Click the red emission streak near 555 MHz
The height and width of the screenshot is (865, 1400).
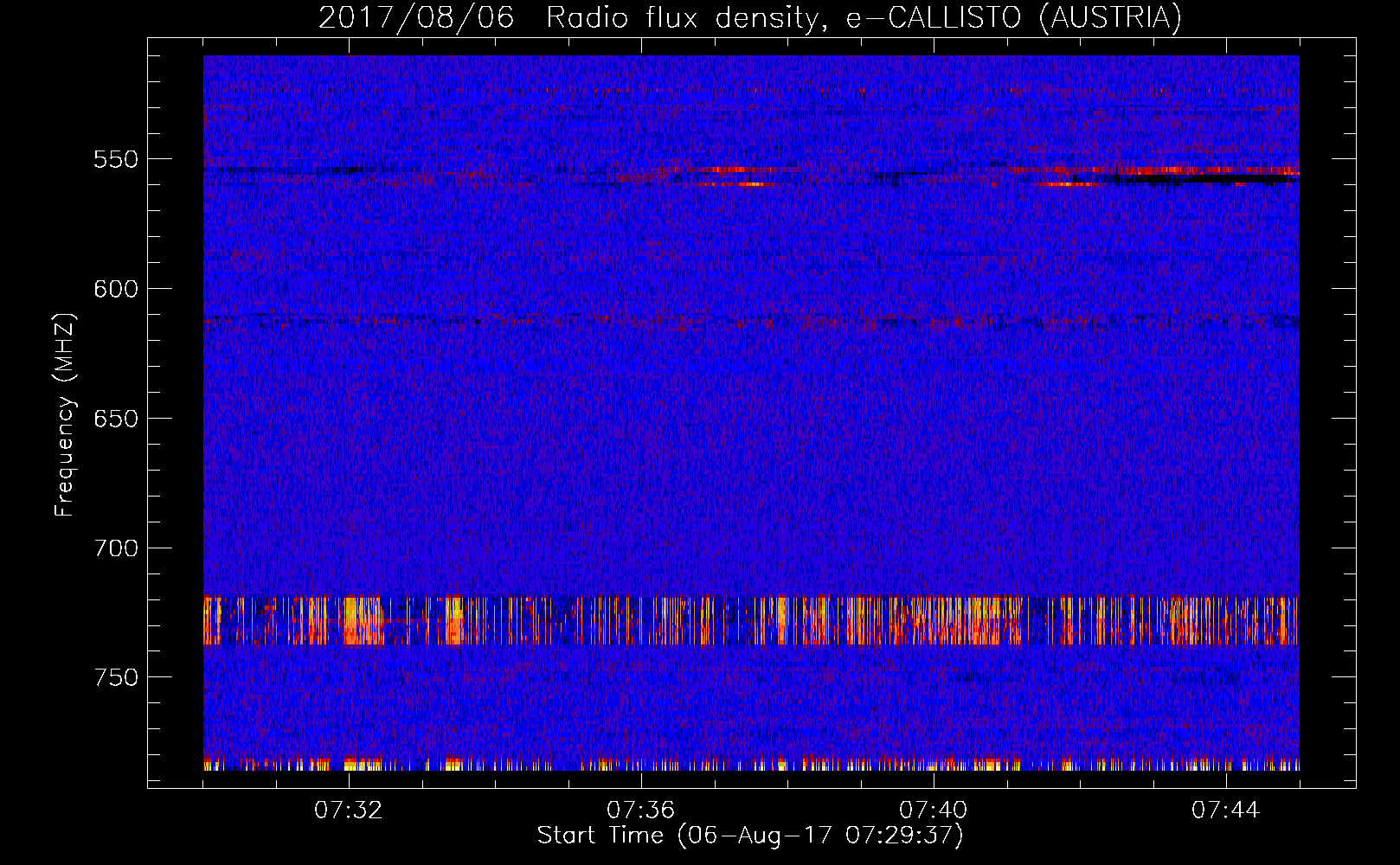point(1155,170)
